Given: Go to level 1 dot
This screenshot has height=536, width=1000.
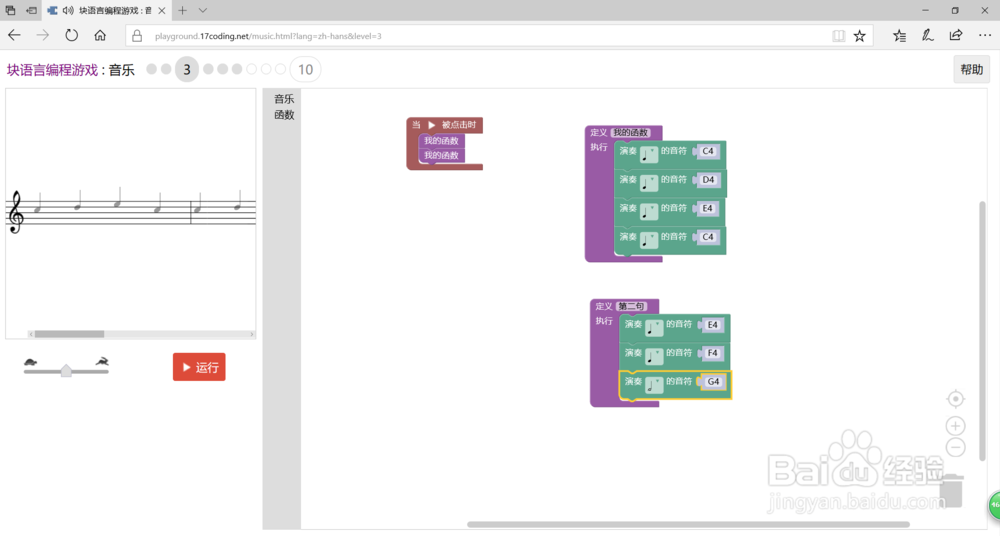Looking at the screenshot, I should [x=151, y=69].
